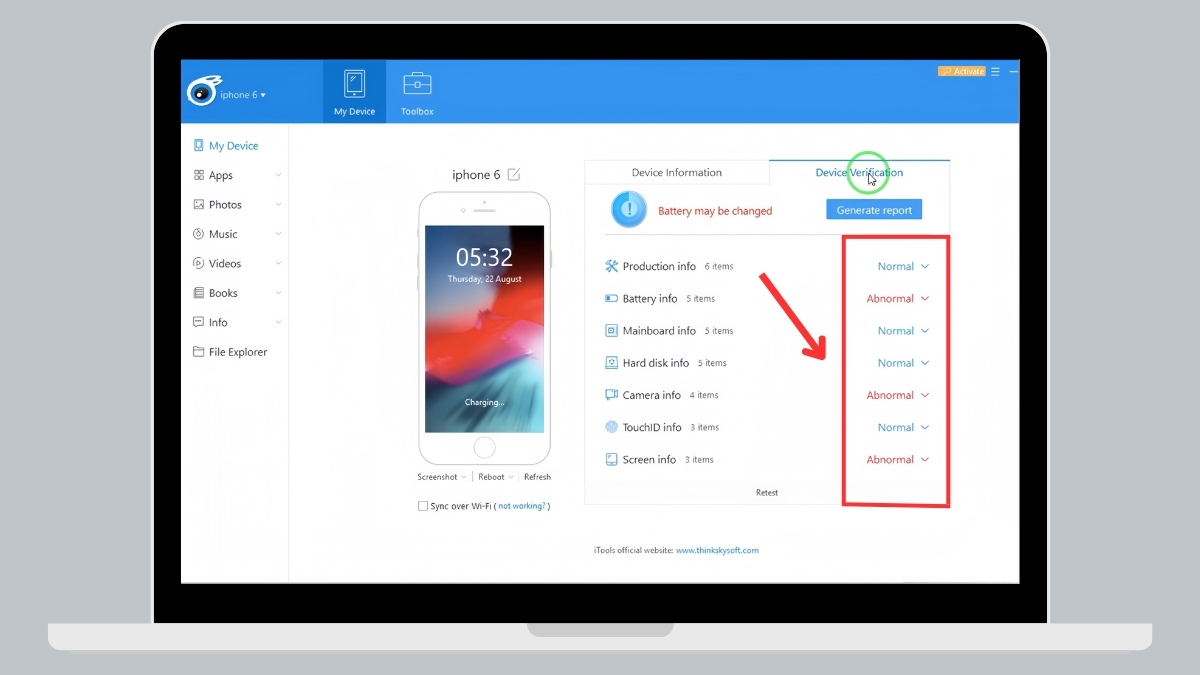Image resolution: width=1200 pixels, height=675 pixels.
Task: Click the Production info tools icon
Action: (612, 266)
